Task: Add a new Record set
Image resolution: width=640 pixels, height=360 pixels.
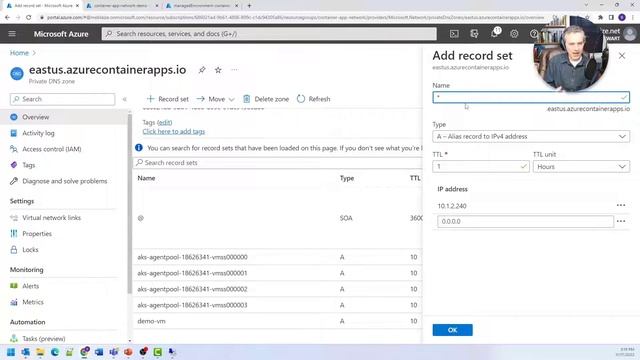Action: pyautogui.click(x=168, y=99)
